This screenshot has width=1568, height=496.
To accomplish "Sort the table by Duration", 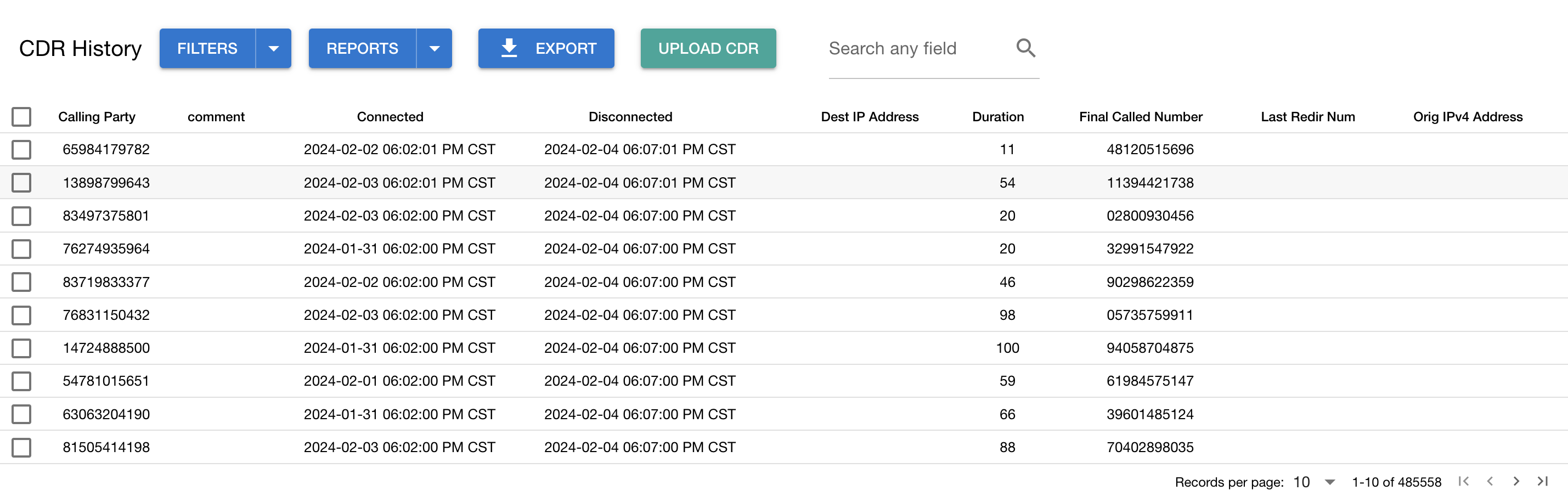I will pyautogui.click(x=999, y=116).
